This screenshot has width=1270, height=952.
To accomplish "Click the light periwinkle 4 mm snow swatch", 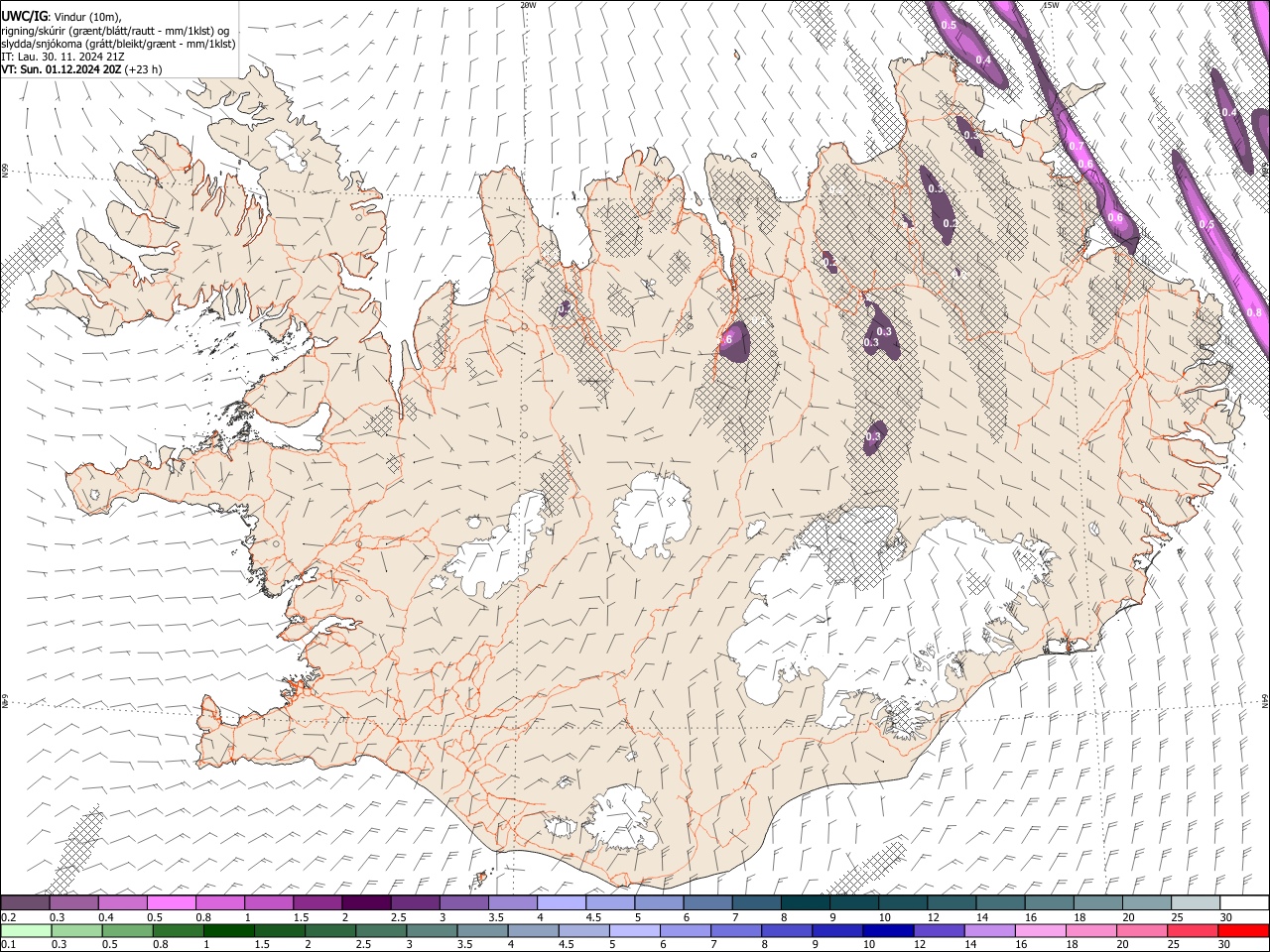I will click(562, 902).
